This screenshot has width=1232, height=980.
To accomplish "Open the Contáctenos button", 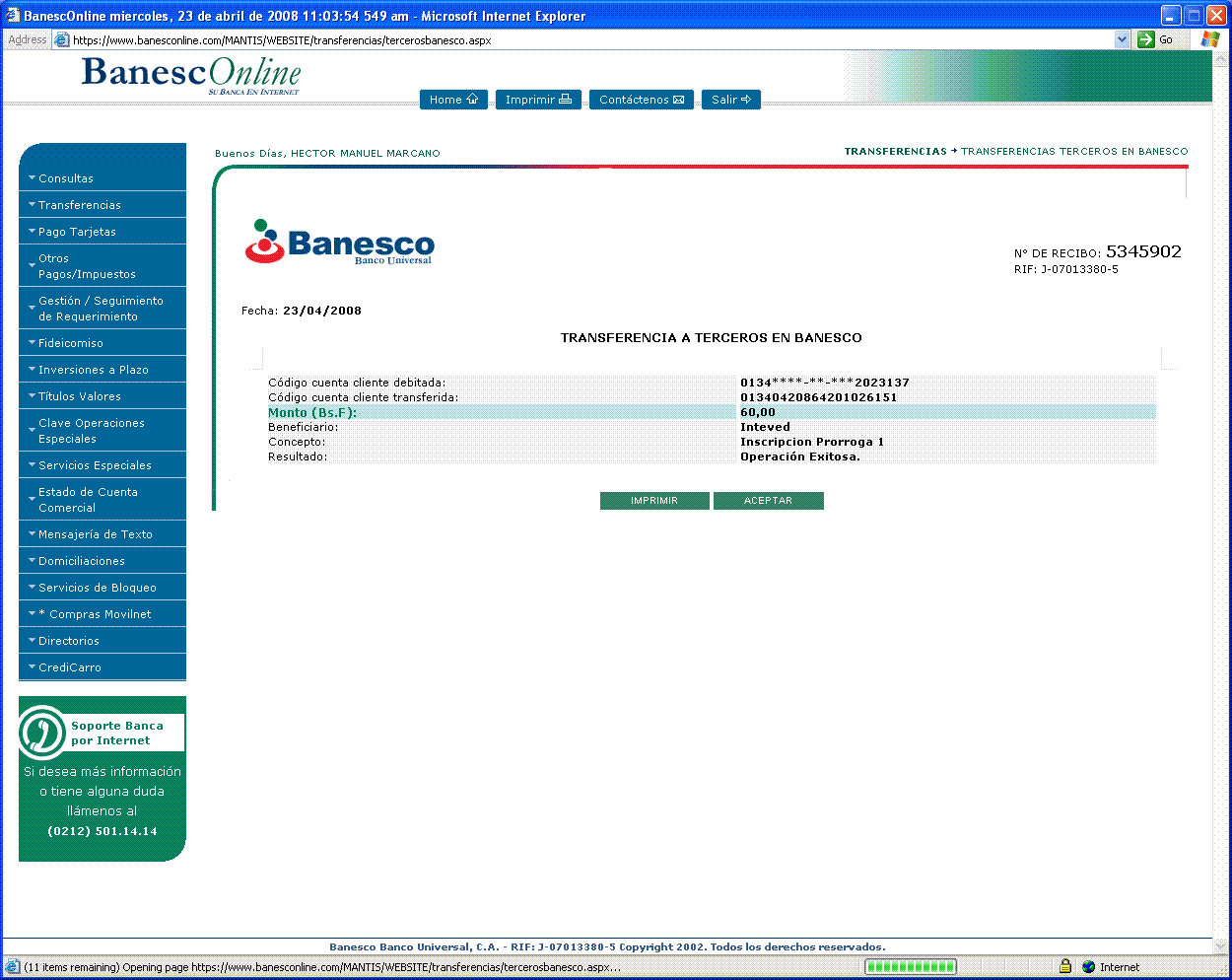I will (x=642, y=100).
